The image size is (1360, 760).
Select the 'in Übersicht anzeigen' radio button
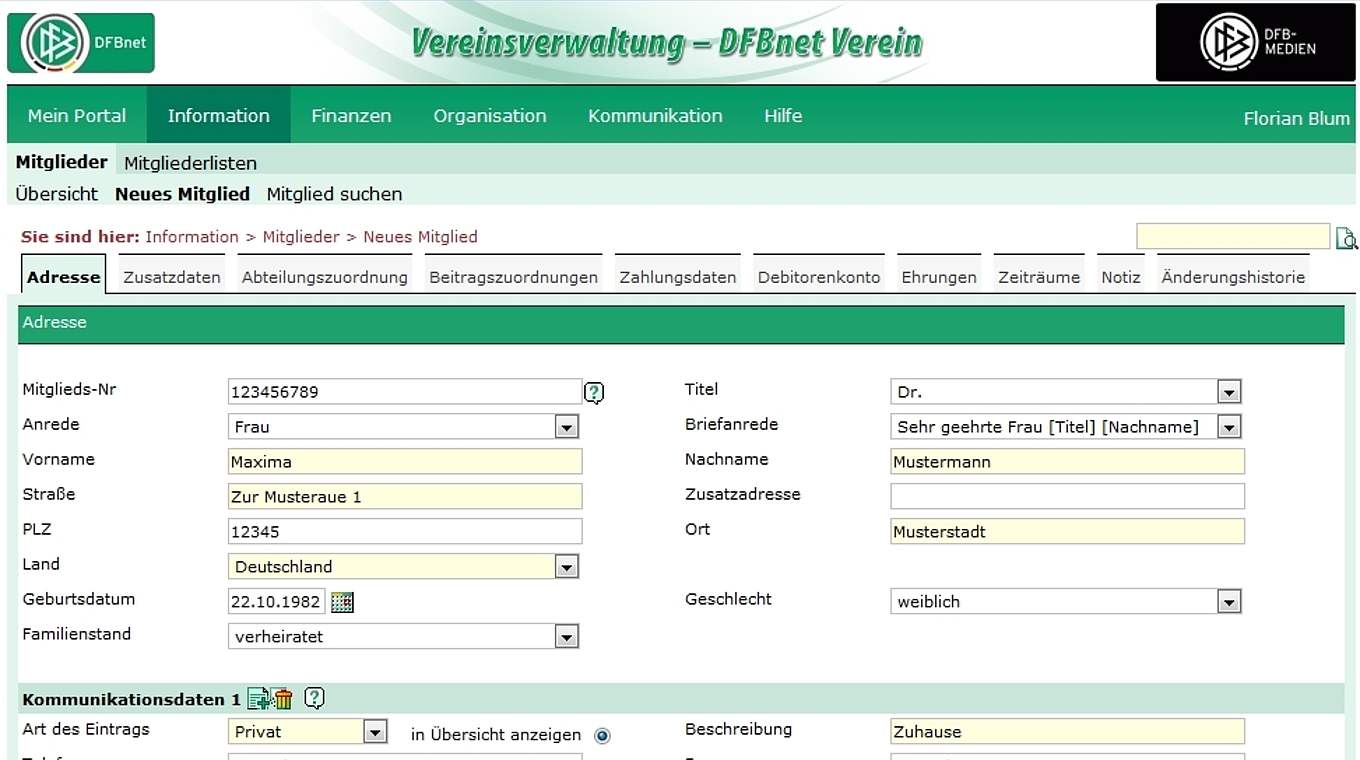(602, 736)
